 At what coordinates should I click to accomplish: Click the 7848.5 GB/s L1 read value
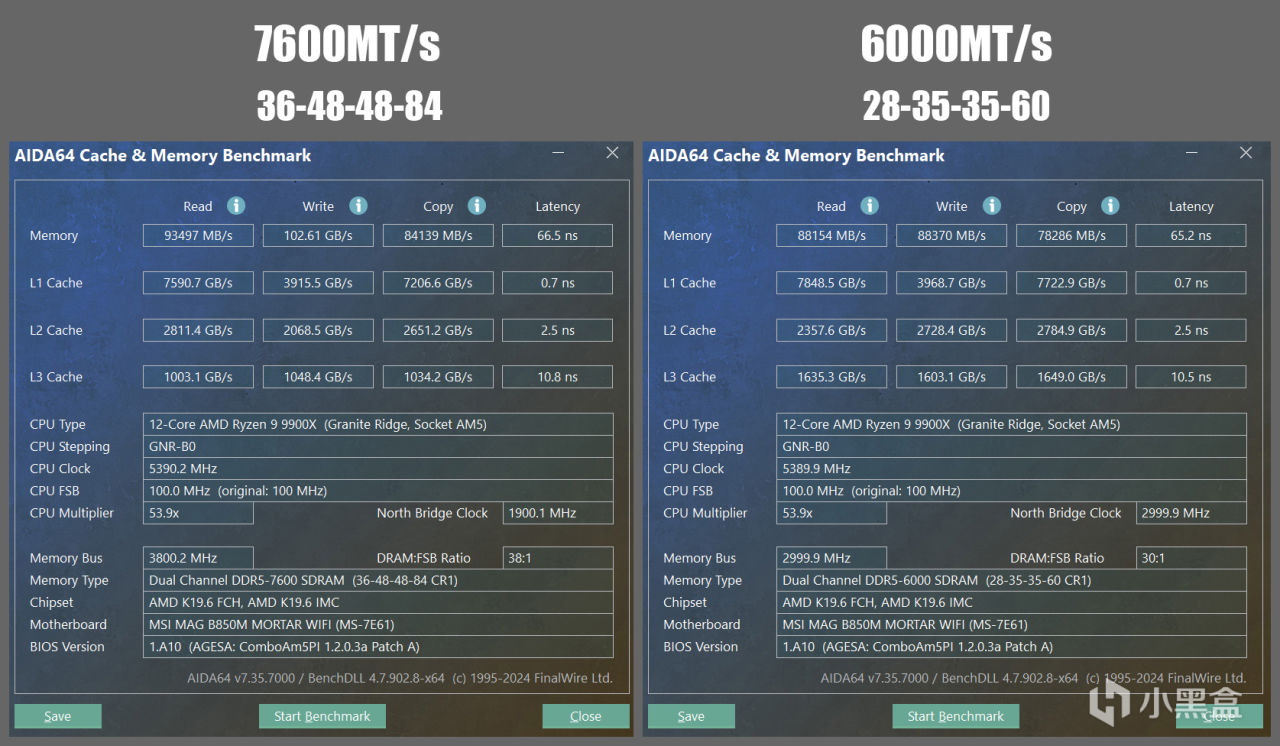832,283
